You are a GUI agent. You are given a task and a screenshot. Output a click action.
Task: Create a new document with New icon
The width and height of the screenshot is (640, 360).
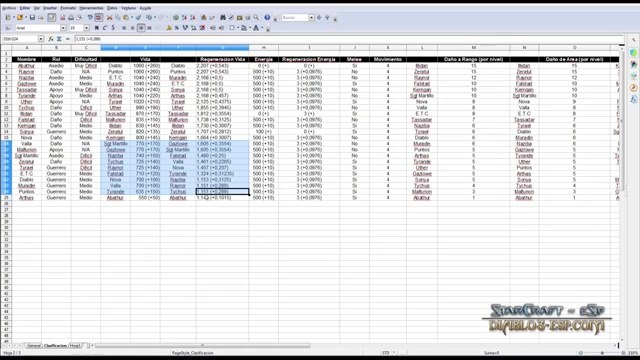[8, 18]
